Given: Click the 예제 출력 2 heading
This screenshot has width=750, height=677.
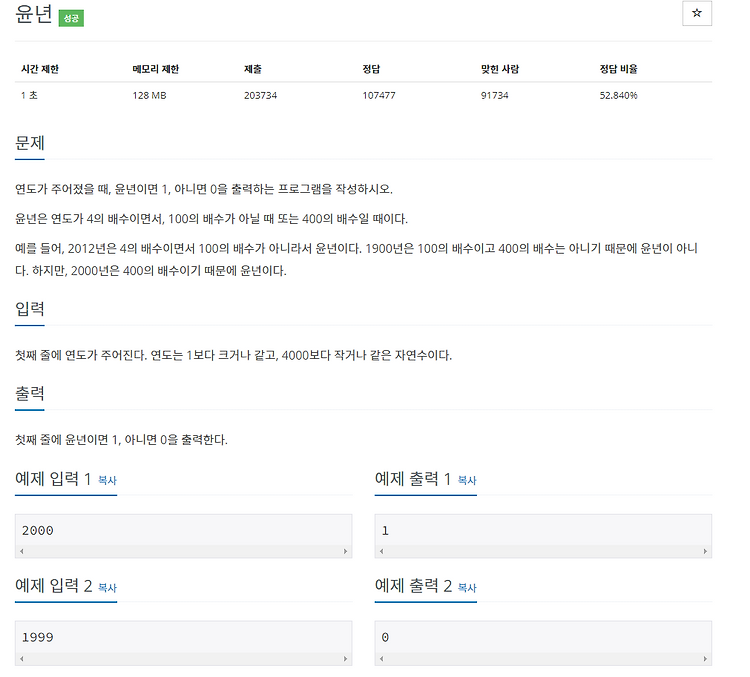Looking at the screenshot, I should point(413,586).
